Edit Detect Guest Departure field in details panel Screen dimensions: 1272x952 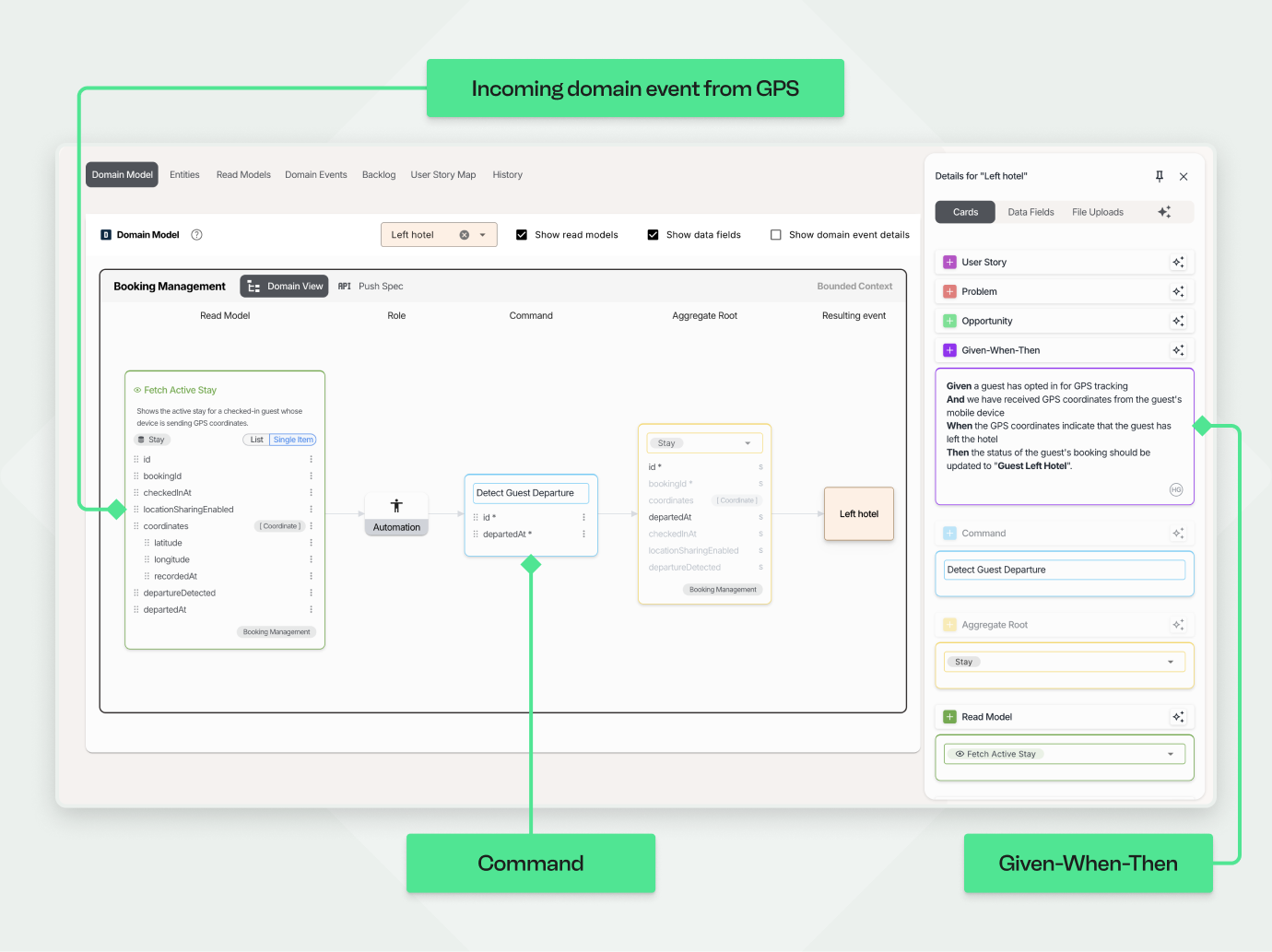tap(1065, 570)
